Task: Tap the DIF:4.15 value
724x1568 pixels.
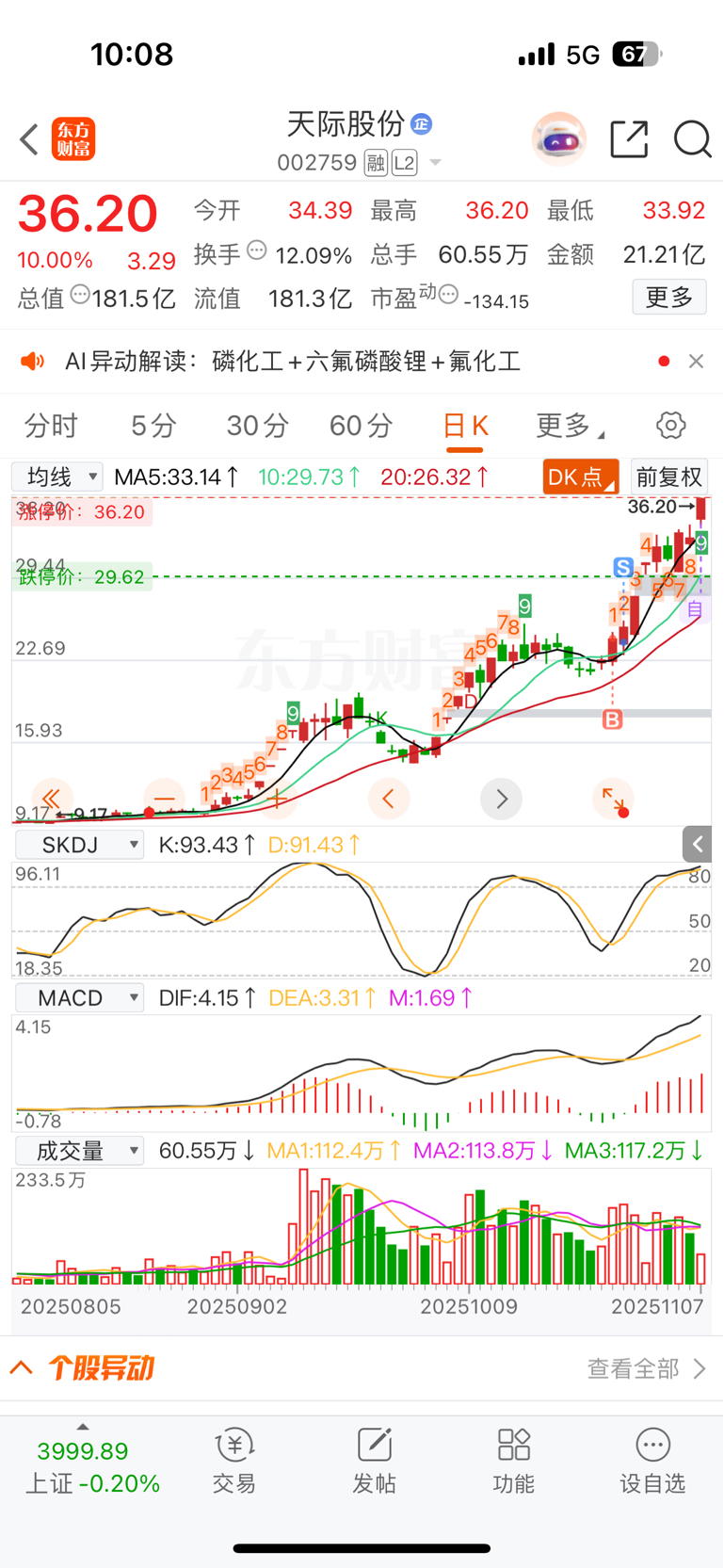Action: pyautogui.click(x=207, y=997)
